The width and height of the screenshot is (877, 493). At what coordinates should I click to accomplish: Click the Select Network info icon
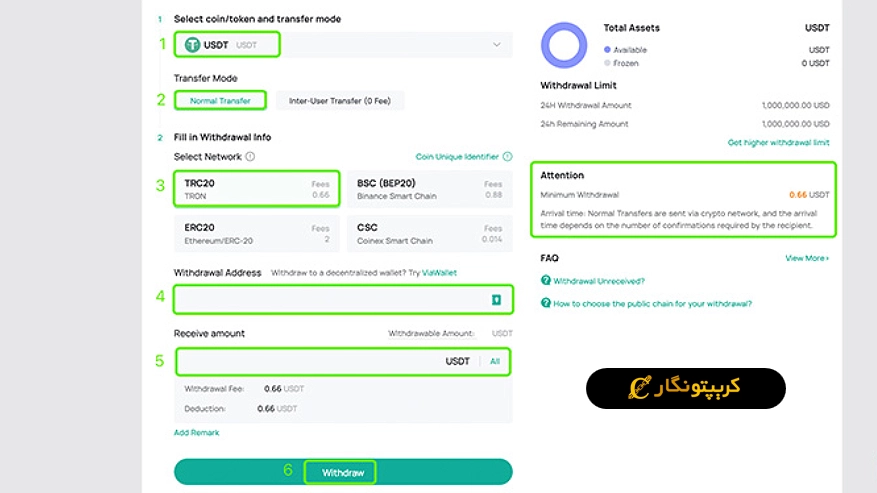coord(250,157)
